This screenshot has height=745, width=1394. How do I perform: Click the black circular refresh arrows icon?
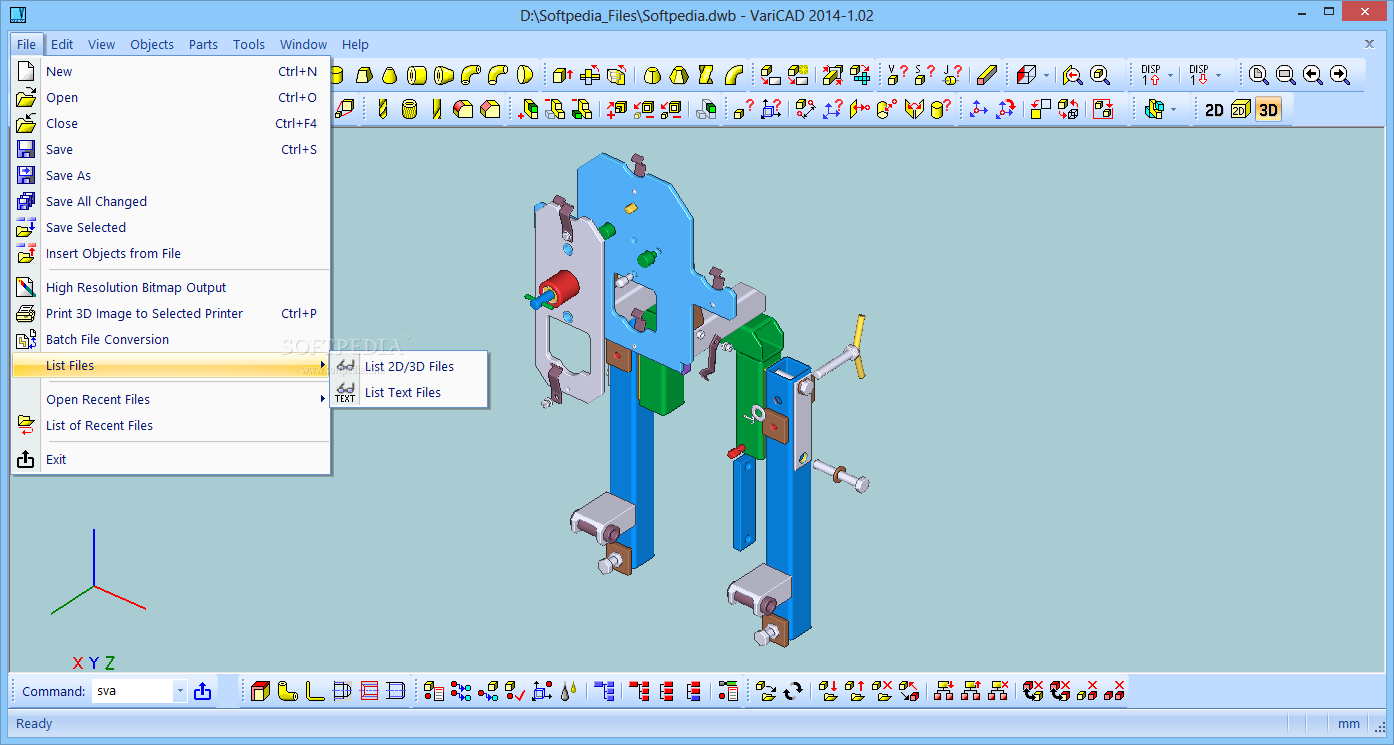point(793,691)
